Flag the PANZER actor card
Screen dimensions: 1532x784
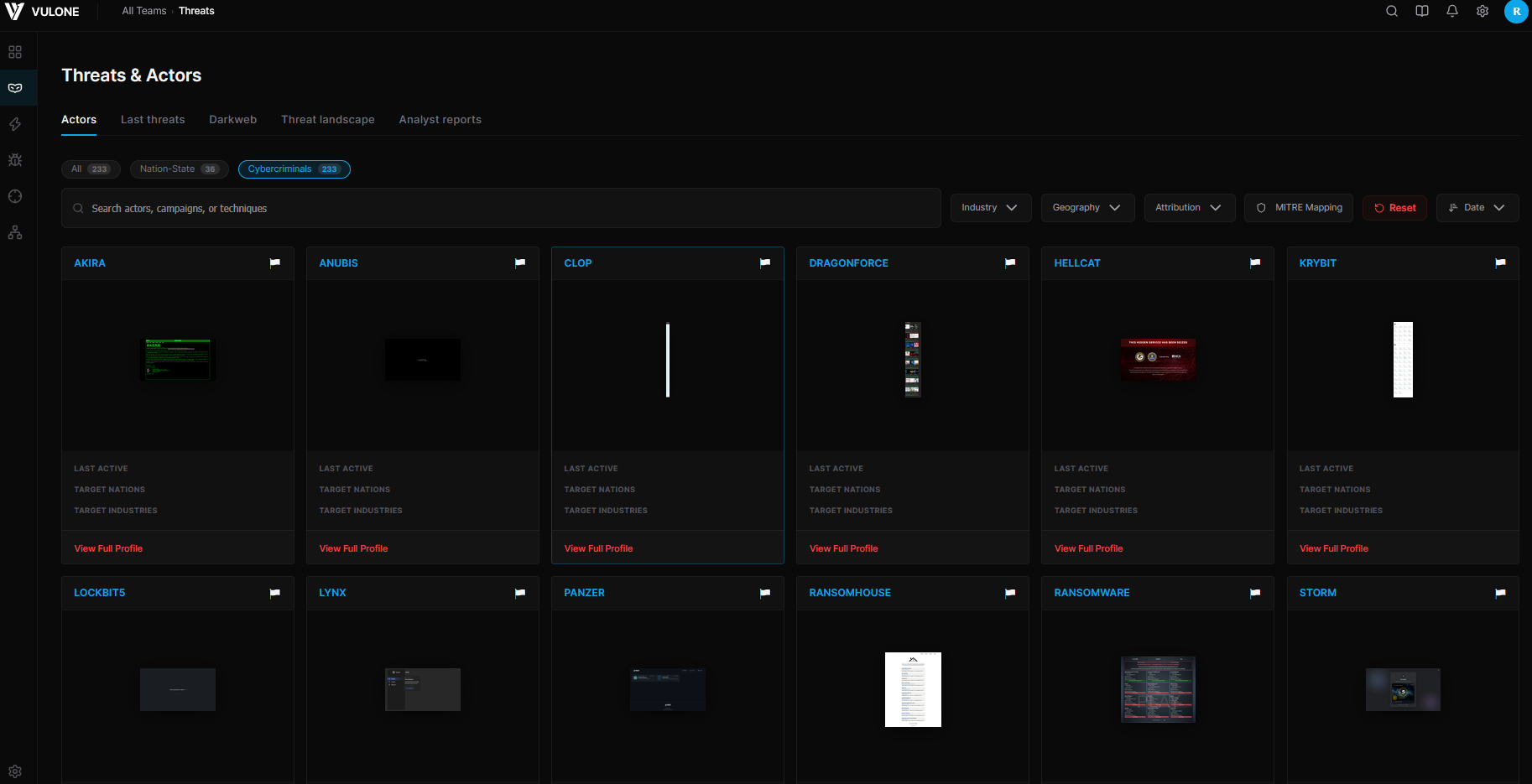tap(765, 593)
